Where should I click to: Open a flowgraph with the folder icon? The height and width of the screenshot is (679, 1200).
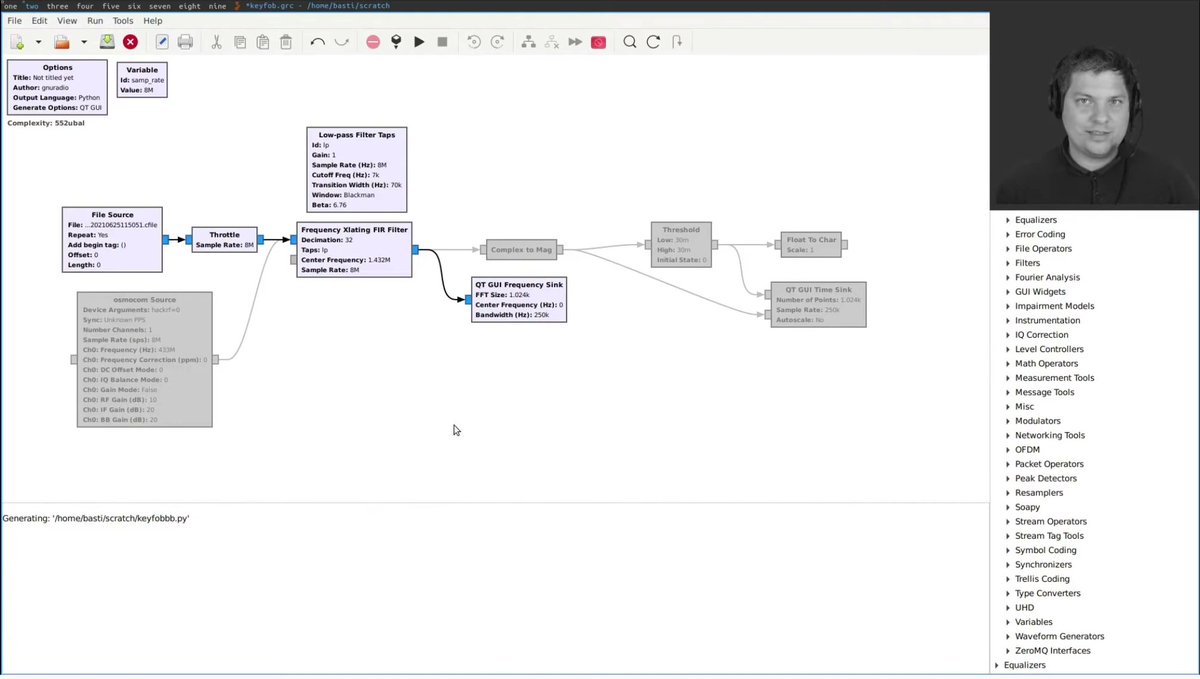point(62,42)
